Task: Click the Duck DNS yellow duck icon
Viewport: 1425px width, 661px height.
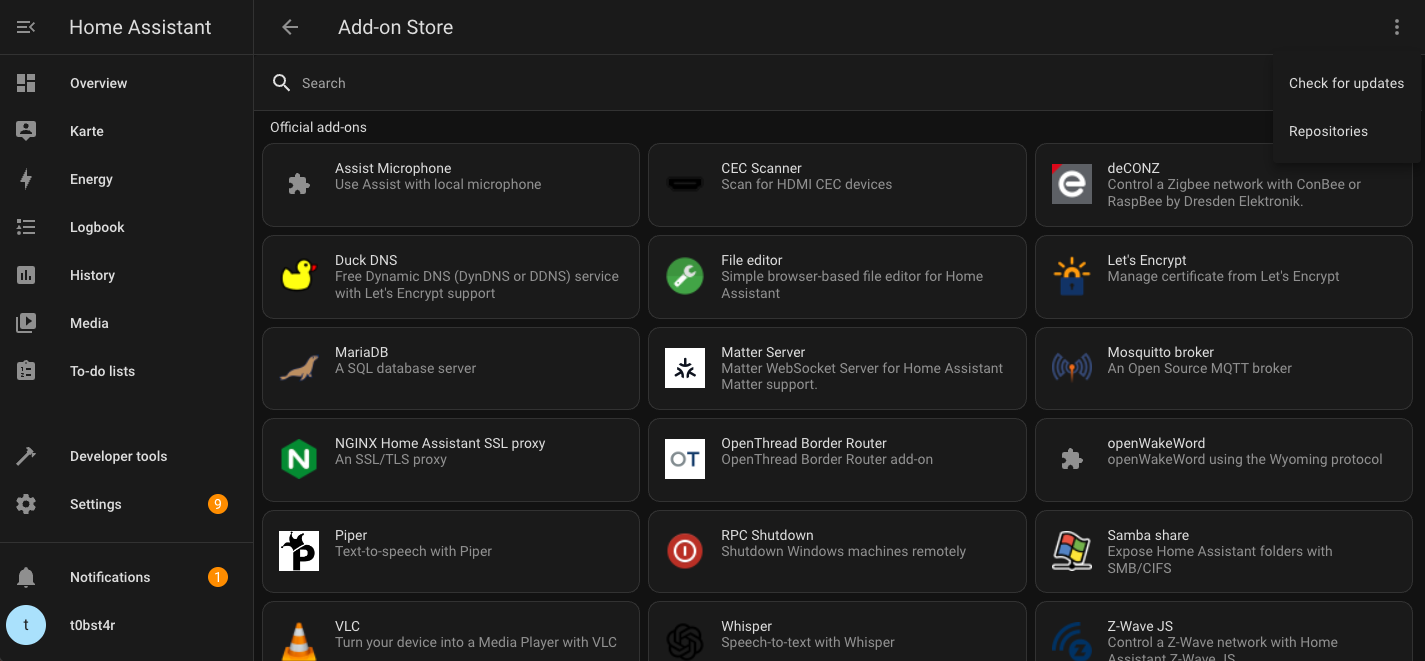Action: 299,276
